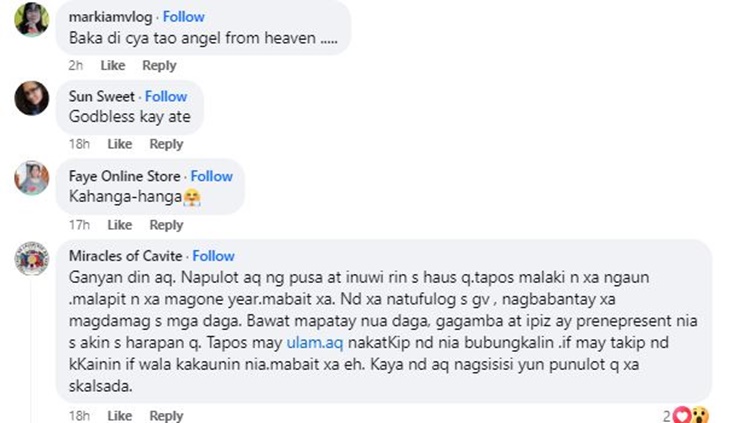The width and height of the screenshot is (750, 423).
Task: Reply to markiamvlog's comment
Action: tap(159, 66)
